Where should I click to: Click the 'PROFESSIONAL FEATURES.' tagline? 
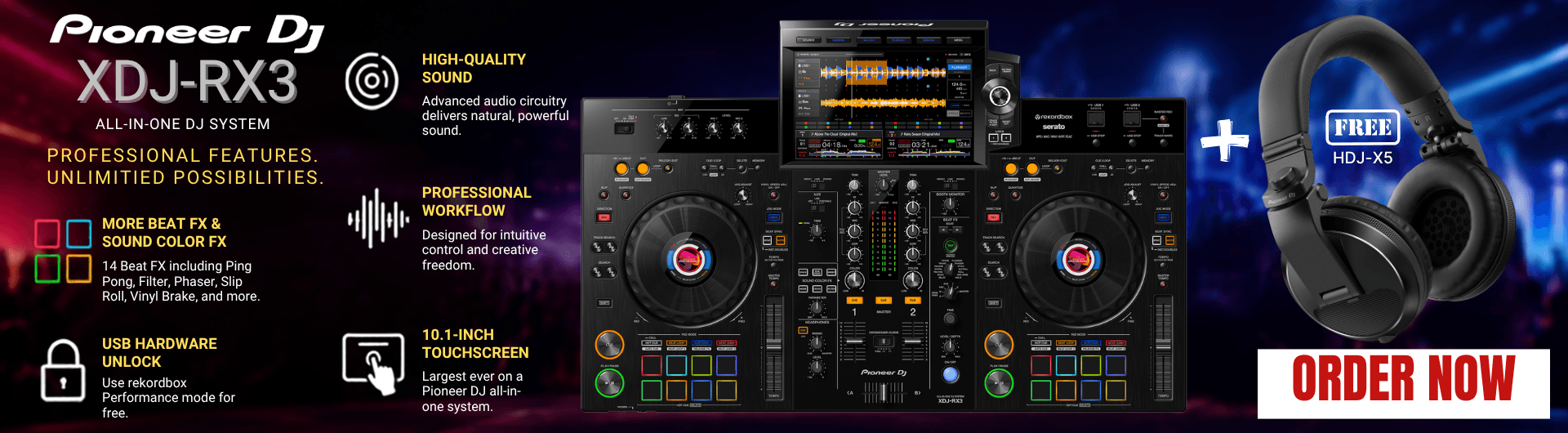tap(182, 155)
